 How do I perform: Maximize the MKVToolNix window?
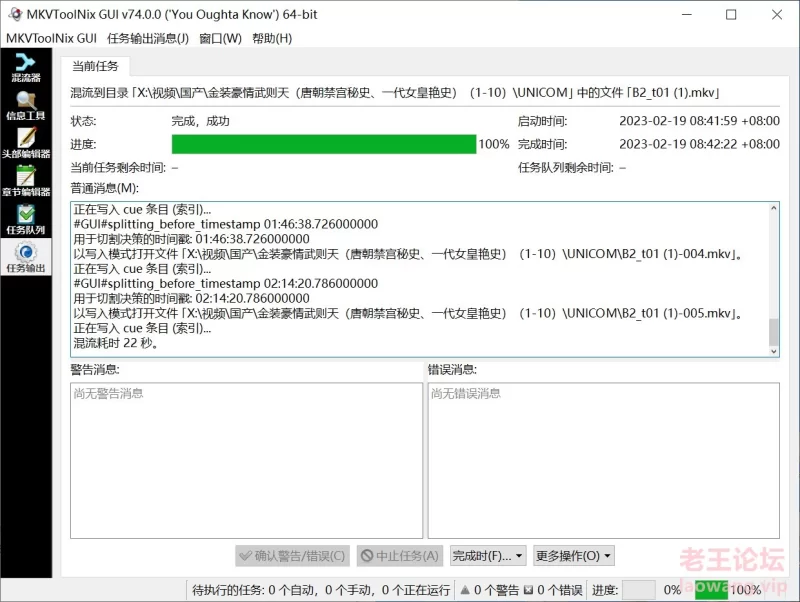731,14
